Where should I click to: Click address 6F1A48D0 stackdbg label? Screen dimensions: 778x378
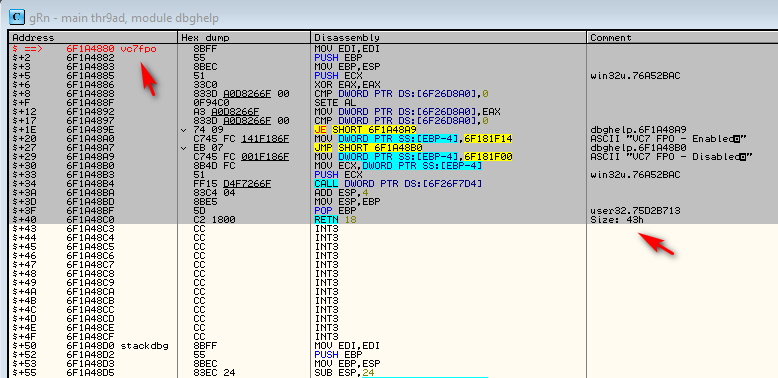pos(117,345)
